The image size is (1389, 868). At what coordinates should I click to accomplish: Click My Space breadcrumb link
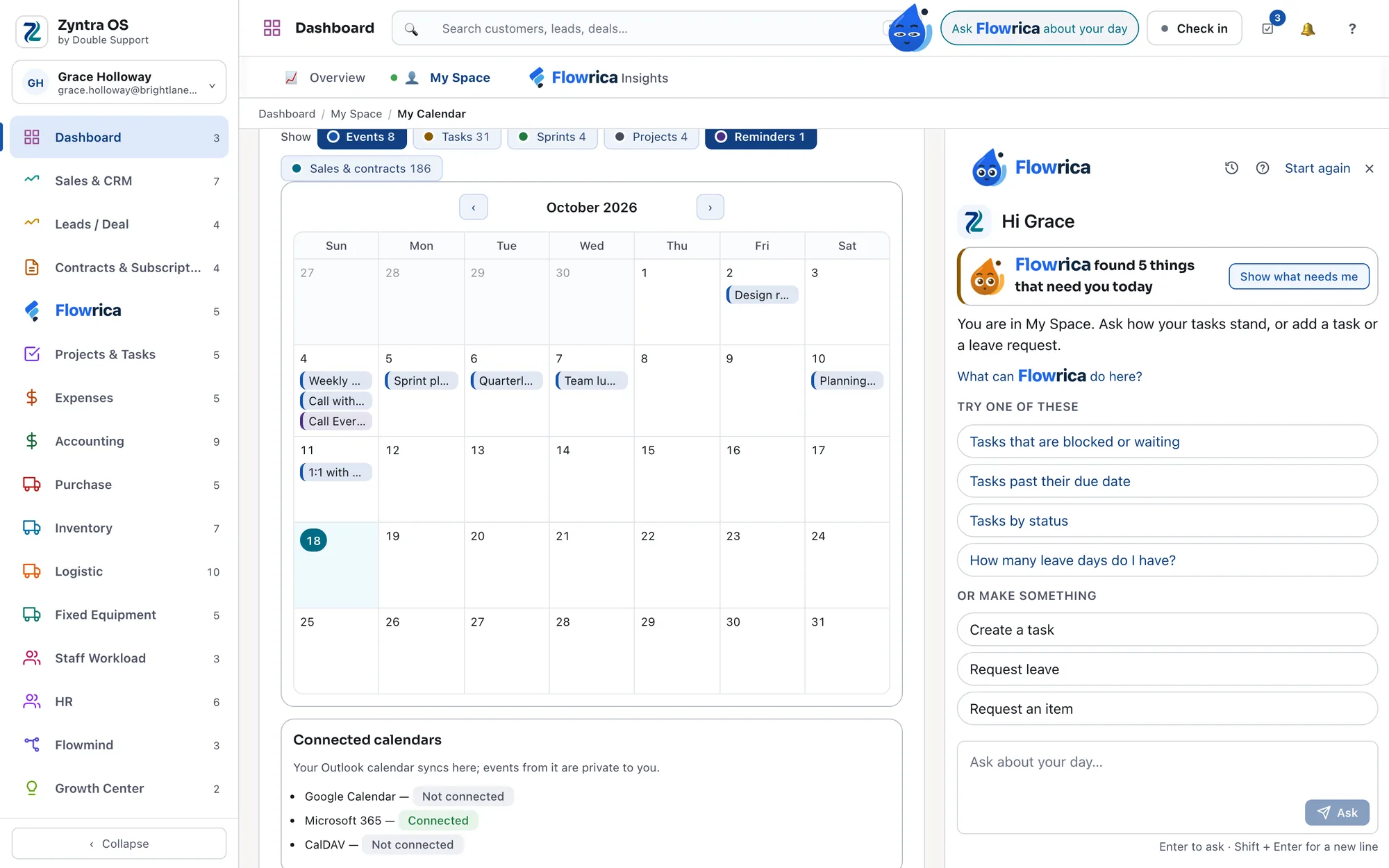click(x=356, y=114)
